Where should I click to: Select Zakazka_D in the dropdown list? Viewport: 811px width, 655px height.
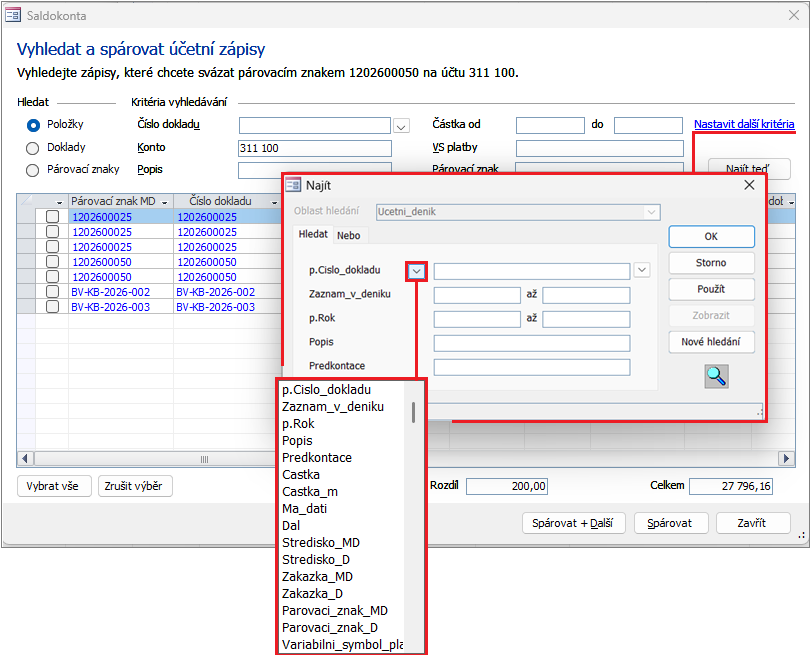[312, 593]
